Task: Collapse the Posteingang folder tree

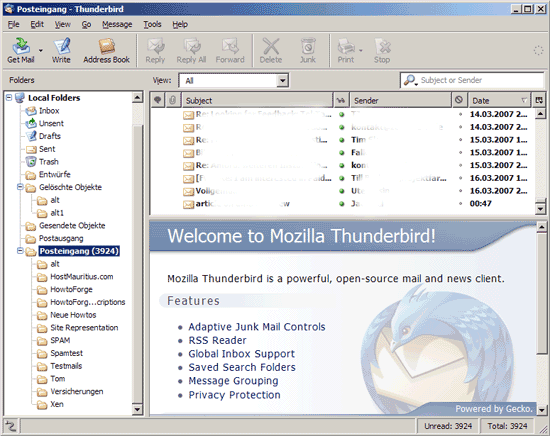Action: tap(20, 251)
